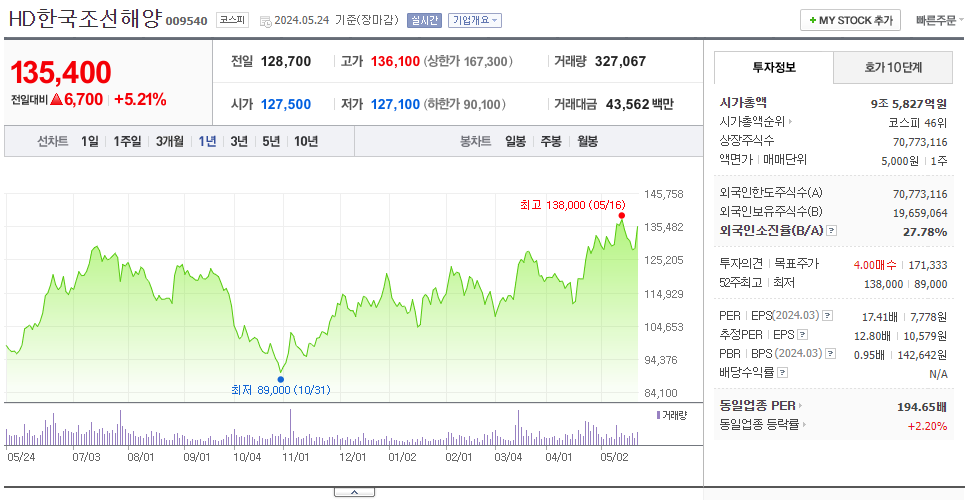Viewport: 968px width, 500px height.
Task: Click the 시가총액 value 9조 5,827억원
Action: pos(909,104)
